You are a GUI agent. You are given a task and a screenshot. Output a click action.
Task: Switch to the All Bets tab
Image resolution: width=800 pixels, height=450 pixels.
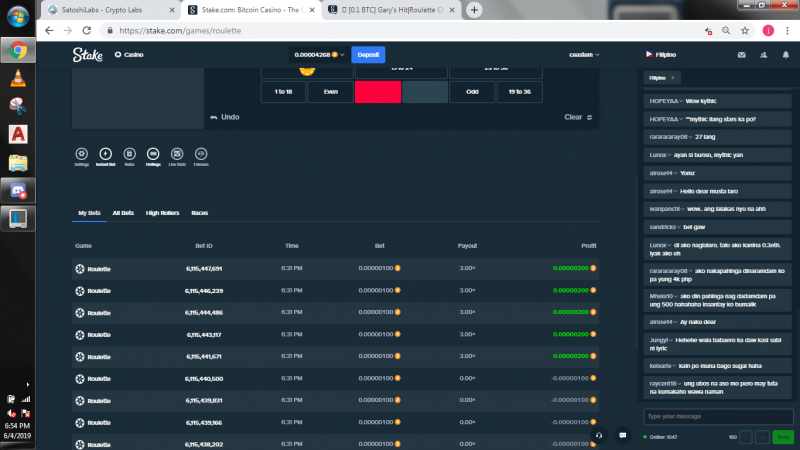(x=123, y=213)
